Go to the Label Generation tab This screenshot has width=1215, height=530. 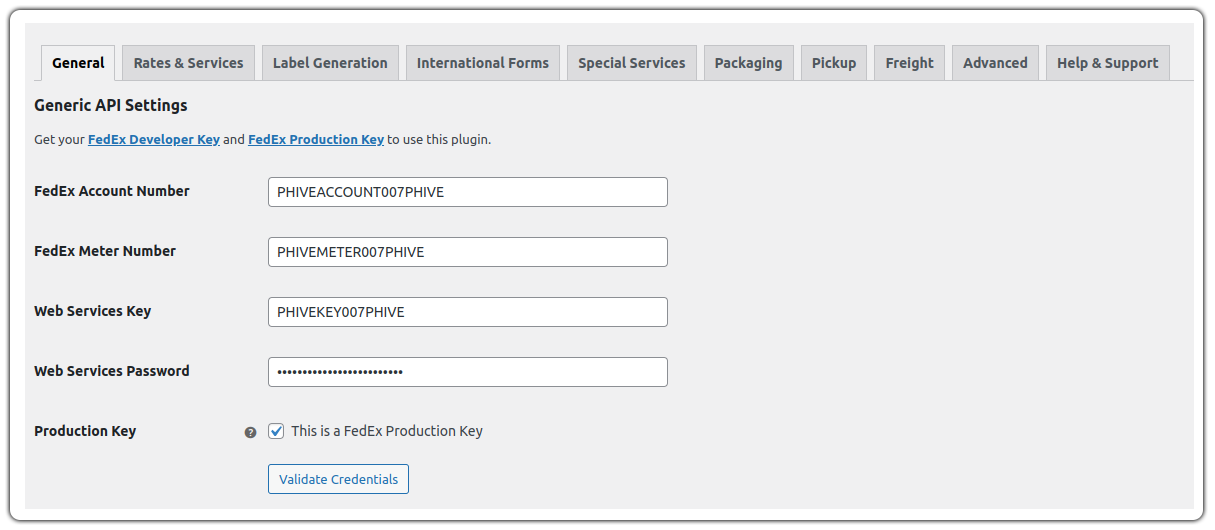[330, 63]
